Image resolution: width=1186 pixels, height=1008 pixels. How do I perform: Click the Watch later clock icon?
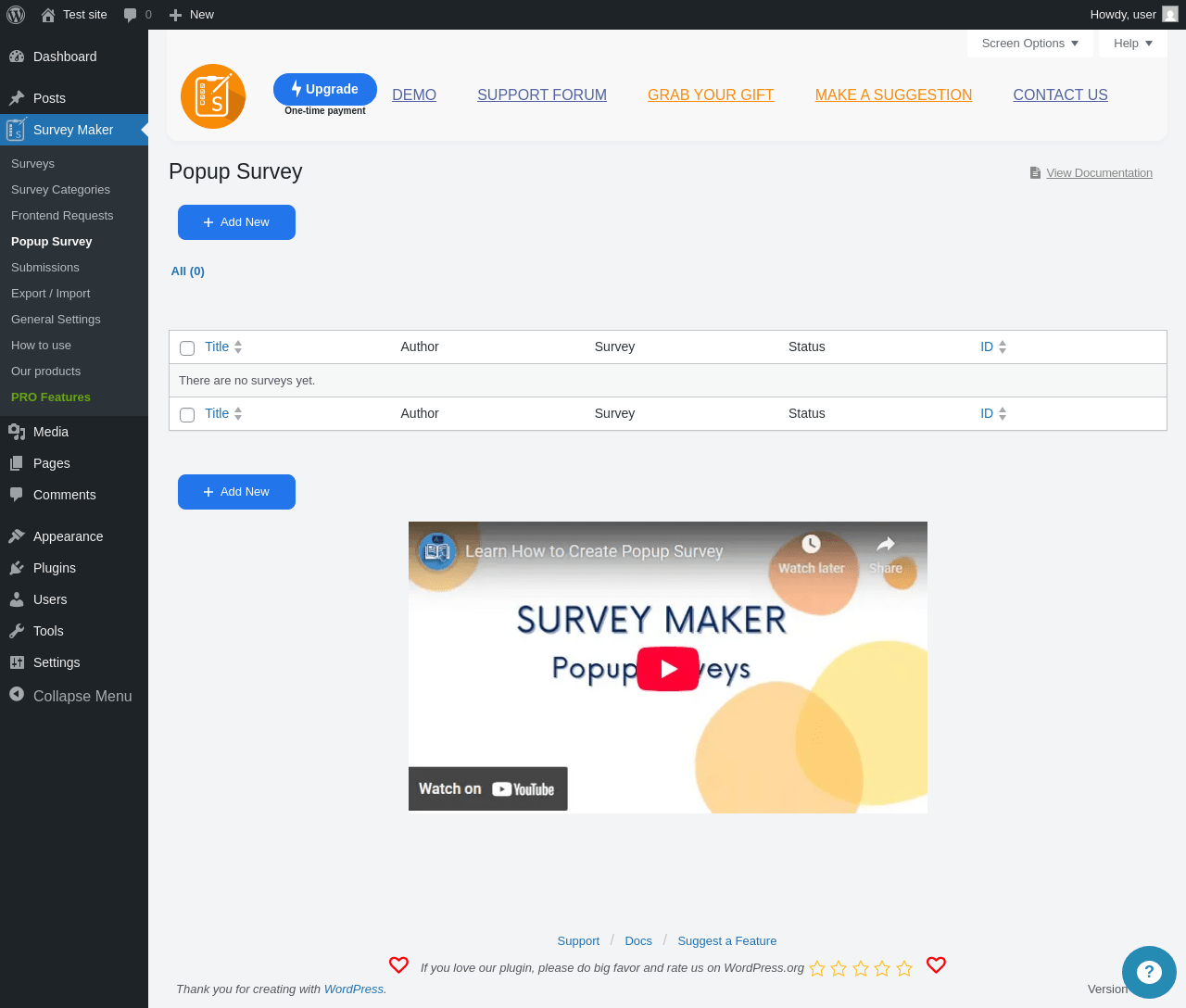click(x=811, y=544)
